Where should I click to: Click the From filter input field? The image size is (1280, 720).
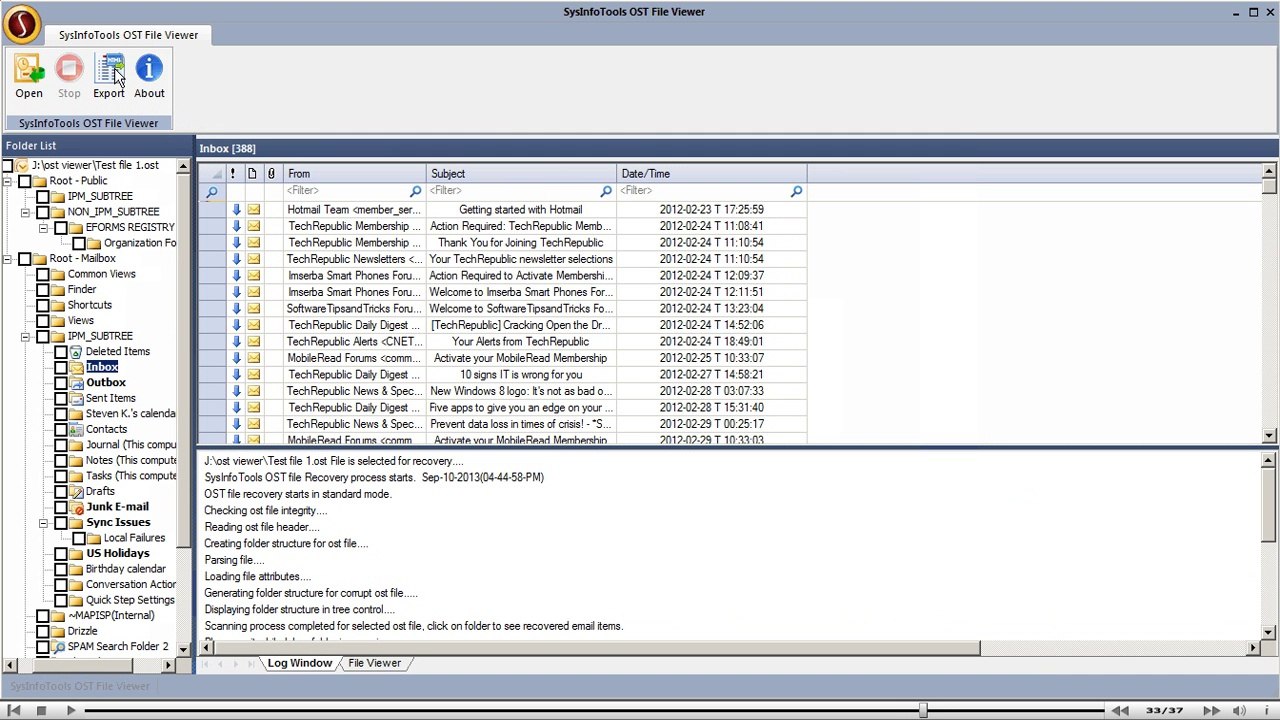click(346, 191)
